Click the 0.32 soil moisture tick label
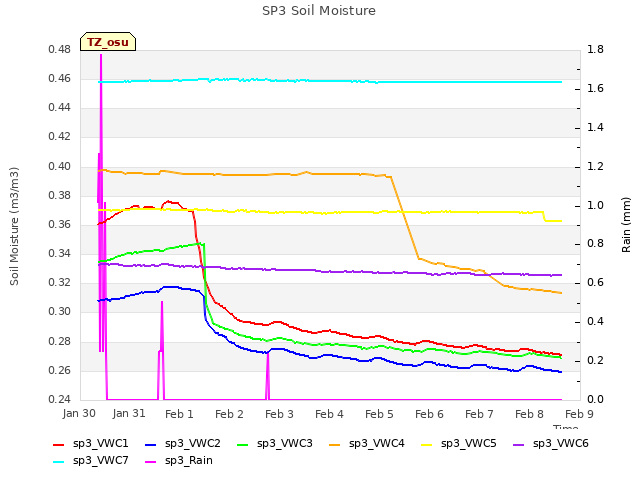Screen dimensions: 640x480 [60, 282]
